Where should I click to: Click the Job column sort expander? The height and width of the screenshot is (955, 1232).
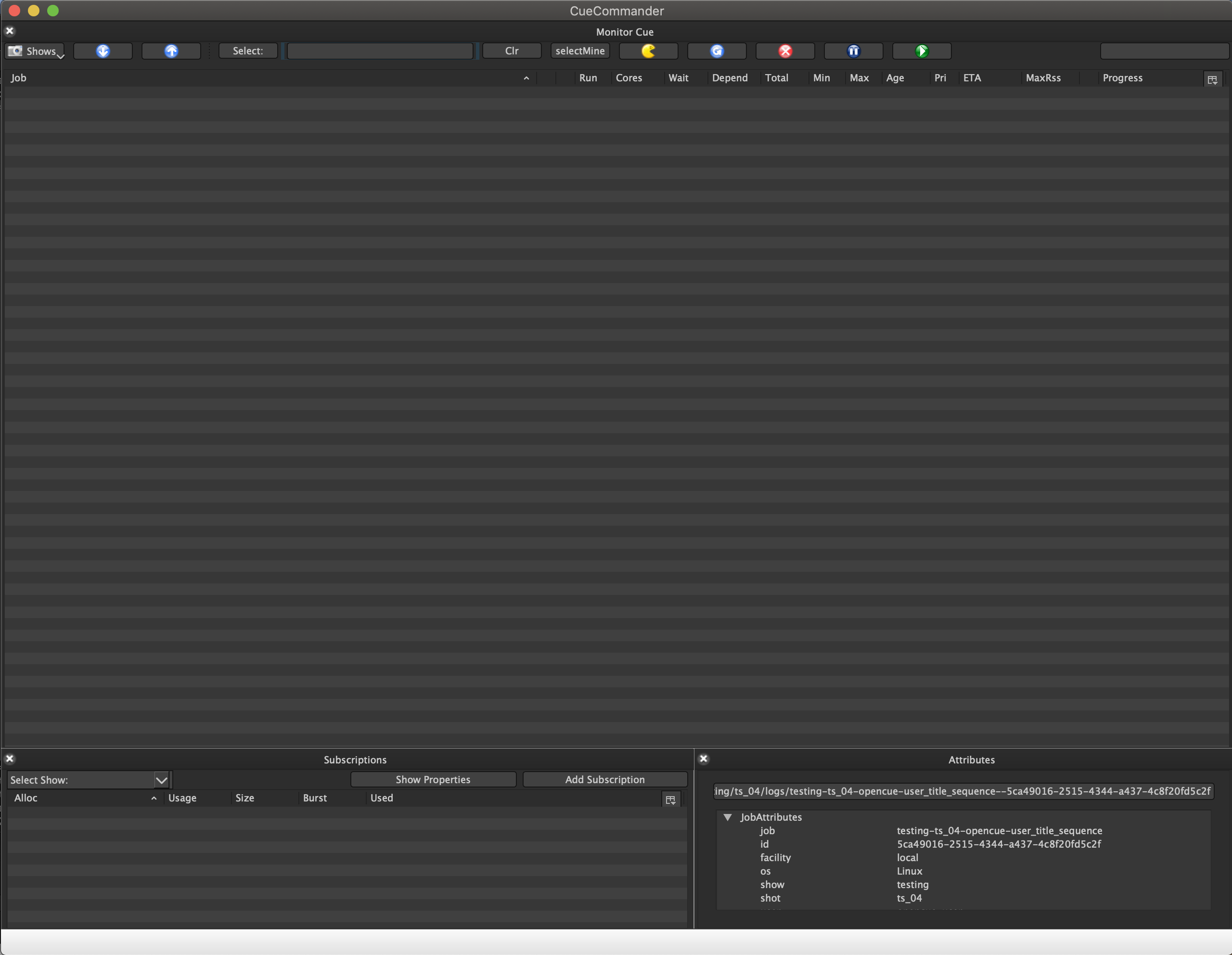click(527, 78)
